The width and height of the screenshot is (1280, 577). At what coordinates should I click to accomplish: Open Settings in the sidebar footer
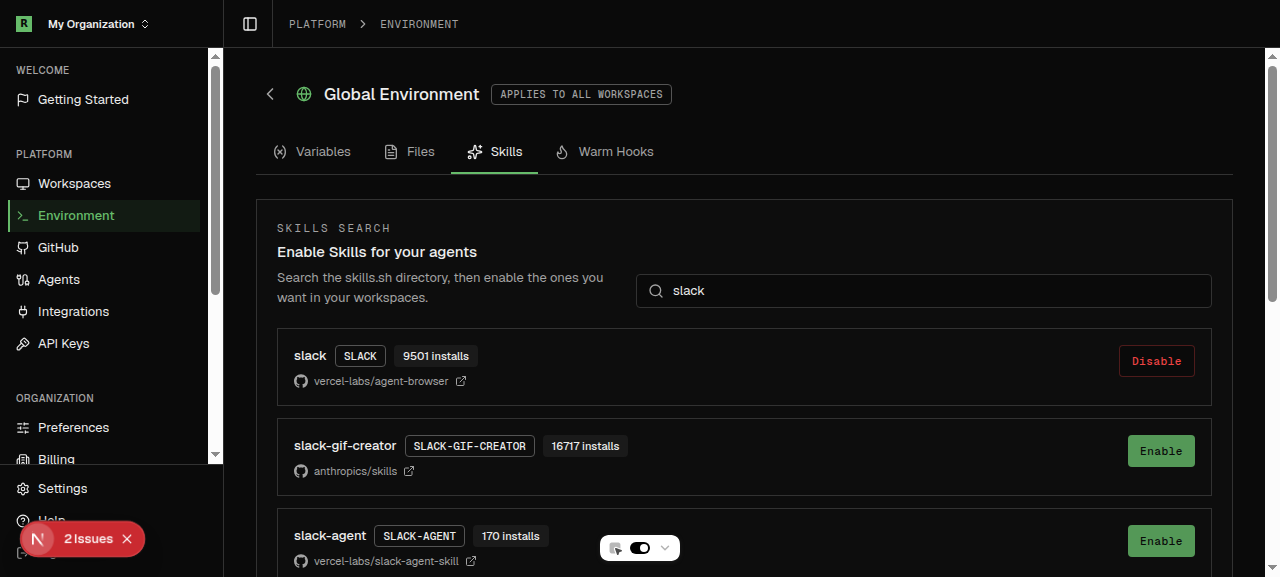(104, 489)
